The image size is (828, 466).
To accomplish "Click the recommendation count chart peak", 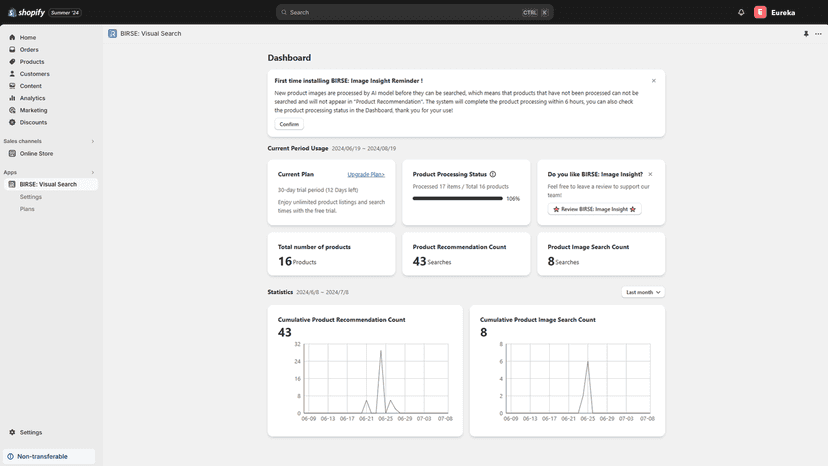I will click(380, 351).
